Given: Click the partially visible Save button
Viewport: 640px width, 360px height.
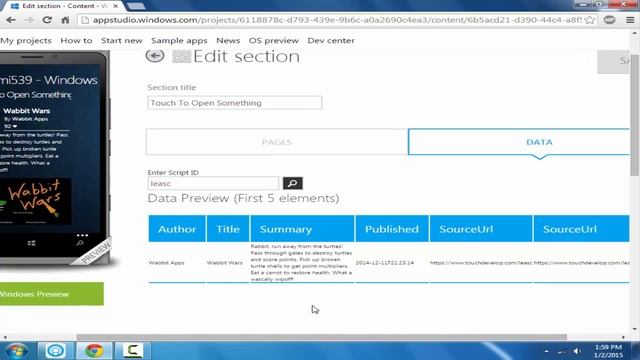Looking at the screenshot, I should [613, 61].
